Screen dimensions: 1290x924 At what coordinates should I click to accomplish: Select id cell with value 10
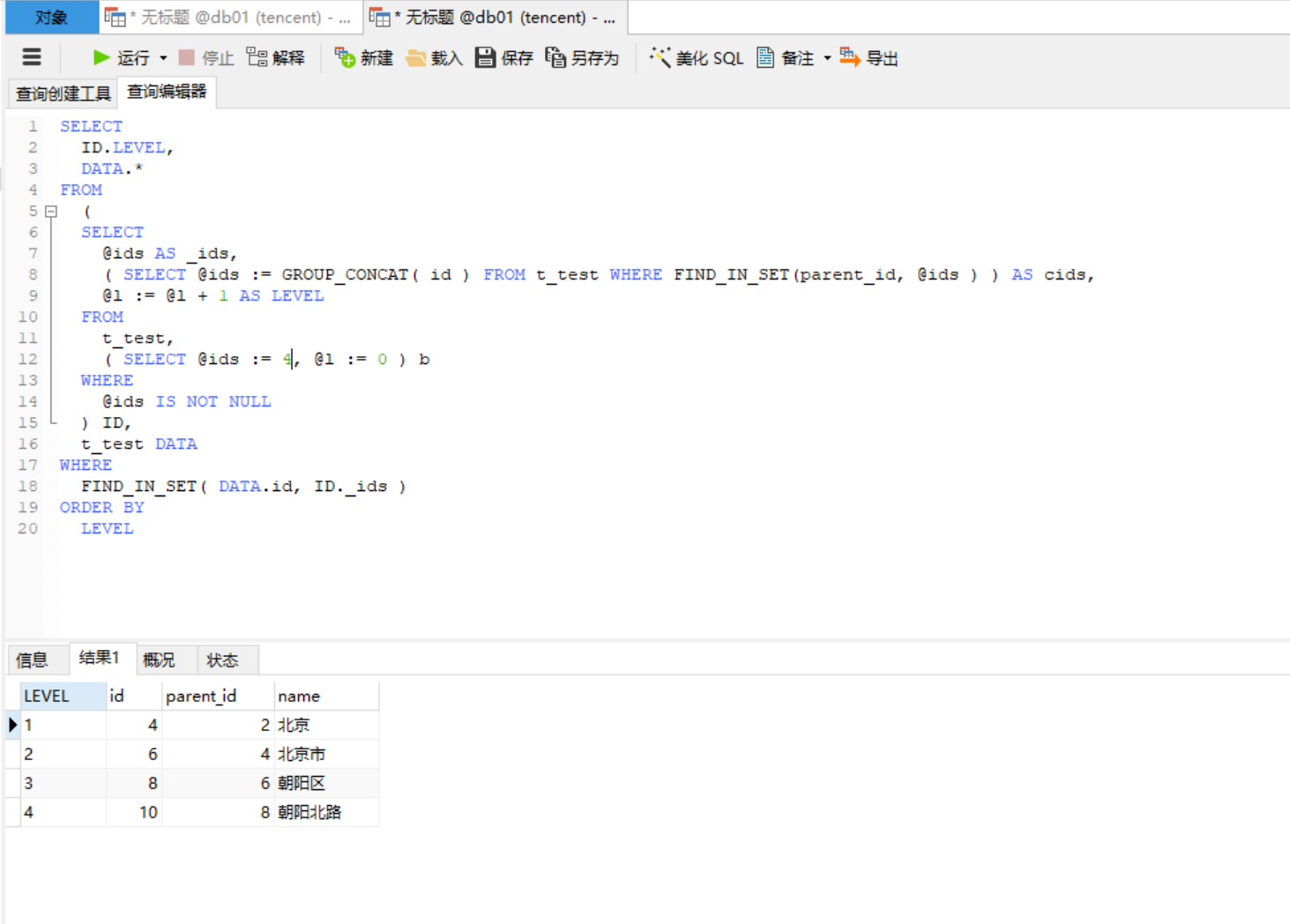click(x=134, y=812)
